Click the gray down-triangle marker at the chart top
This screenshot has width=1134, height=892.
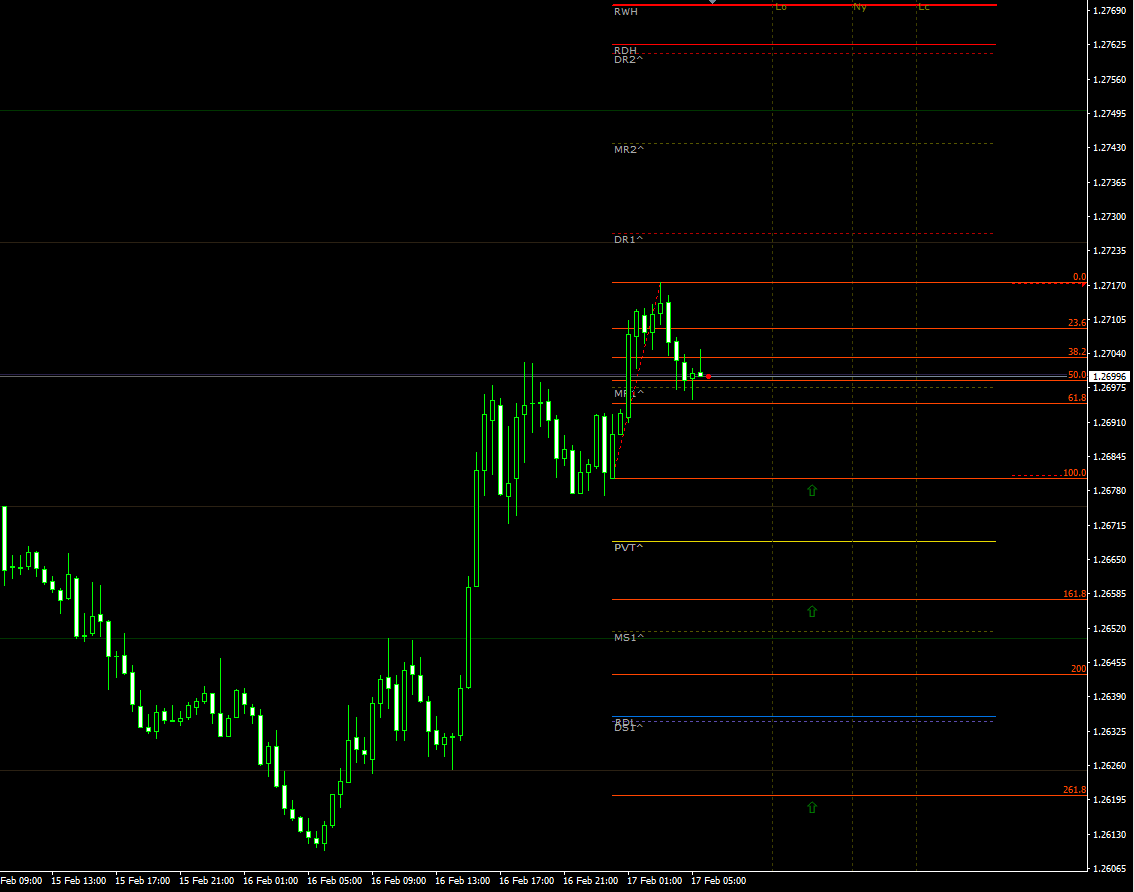(713, 4)
